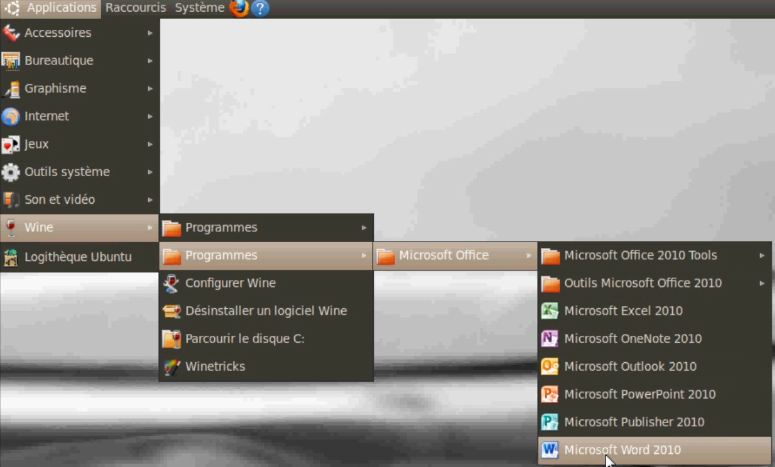The image size is (775, 467).
Task: Expand Internet submenu arrow
Action: pyautogui.click(x=150, y=116)
